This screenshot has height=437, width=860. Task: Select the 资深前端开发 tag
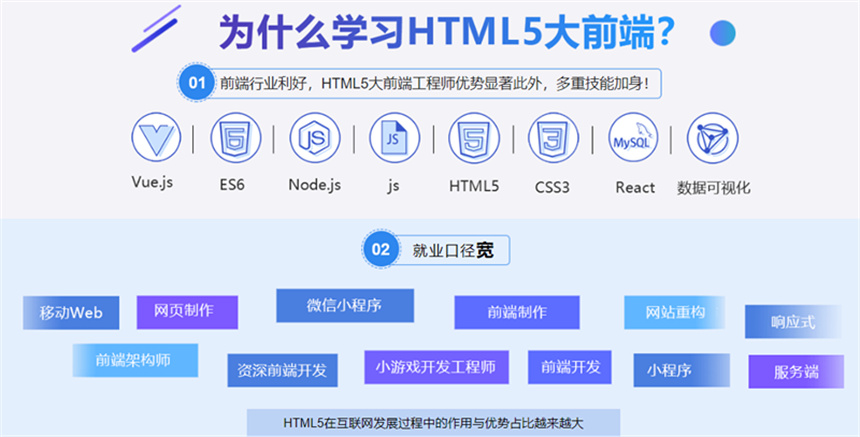point(282,370)
